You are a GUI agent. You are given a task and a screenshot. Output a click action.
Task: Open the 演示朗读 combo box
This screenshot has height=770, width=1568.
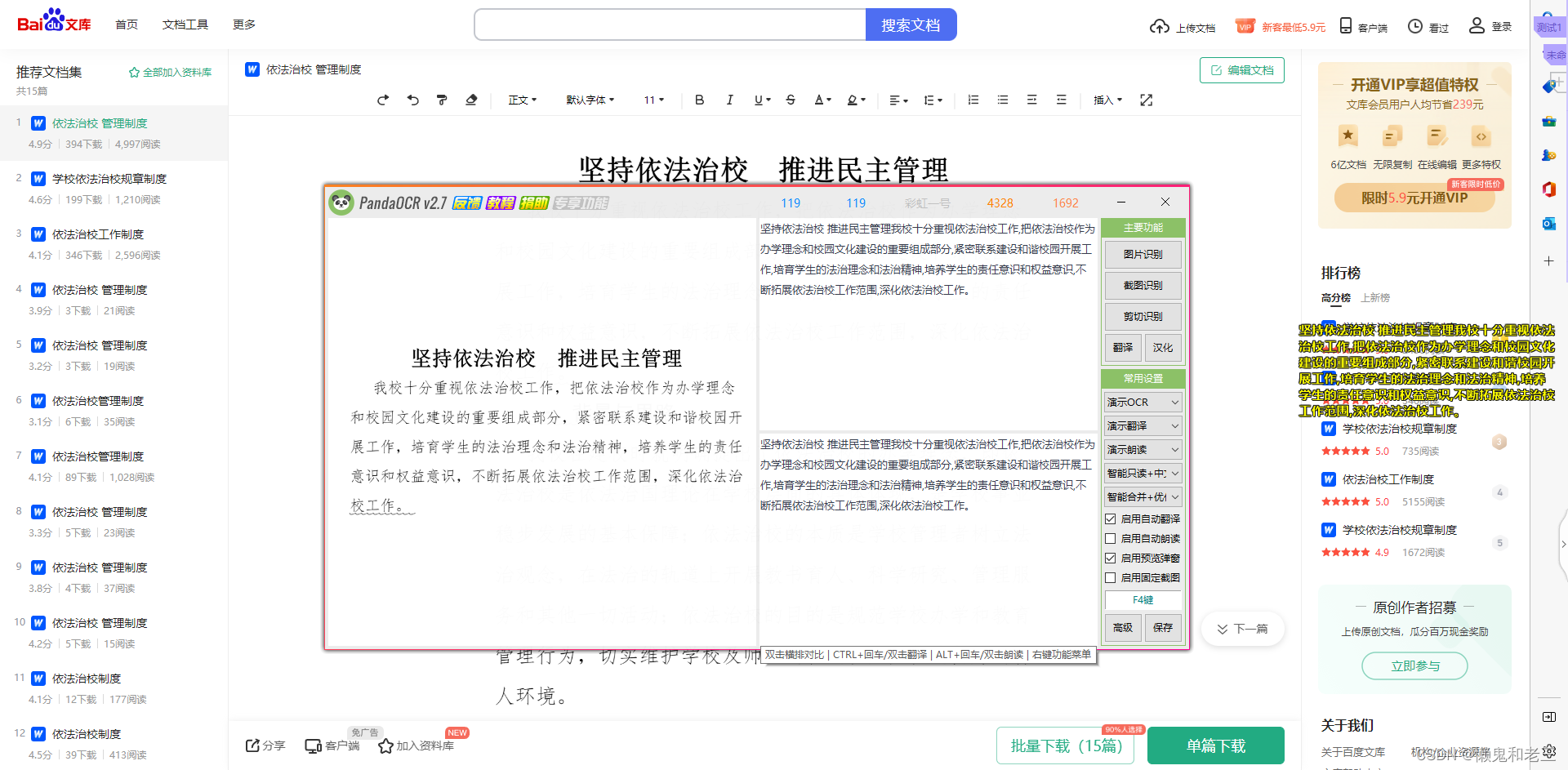coord(1143,449)
